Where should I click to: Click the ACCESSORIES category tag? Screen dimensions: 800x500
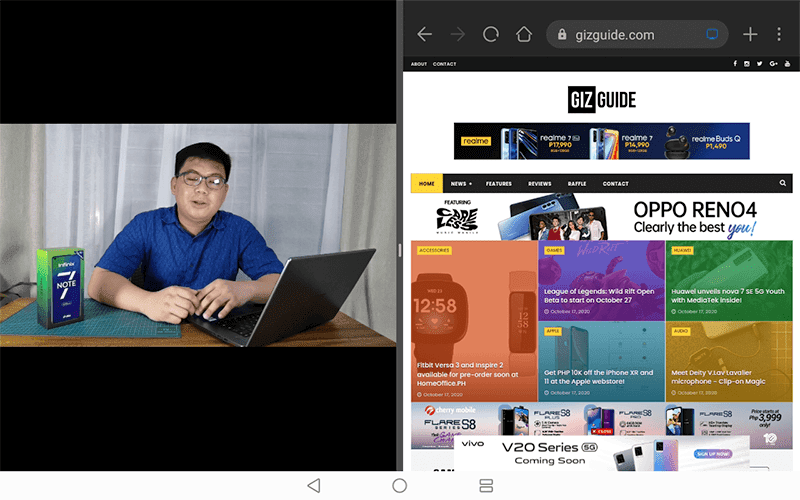point(434,251)
